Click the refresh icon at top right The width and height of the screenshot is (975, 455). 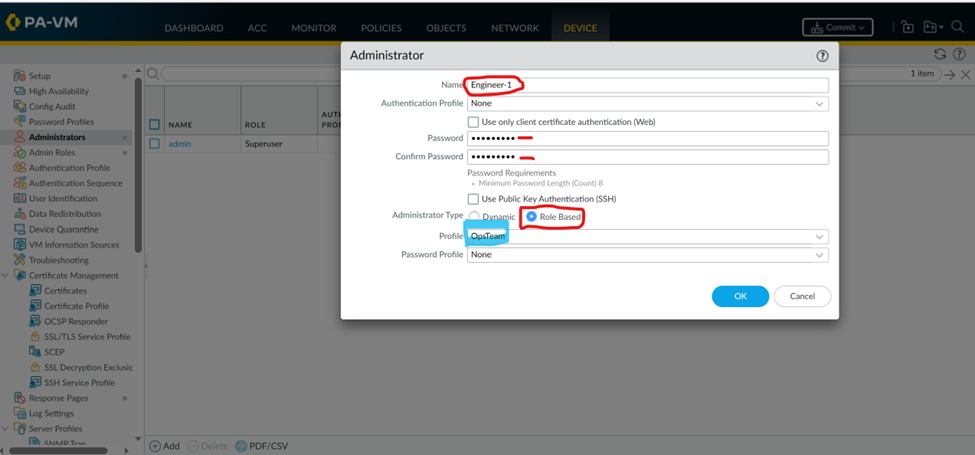tap(940, 54)
